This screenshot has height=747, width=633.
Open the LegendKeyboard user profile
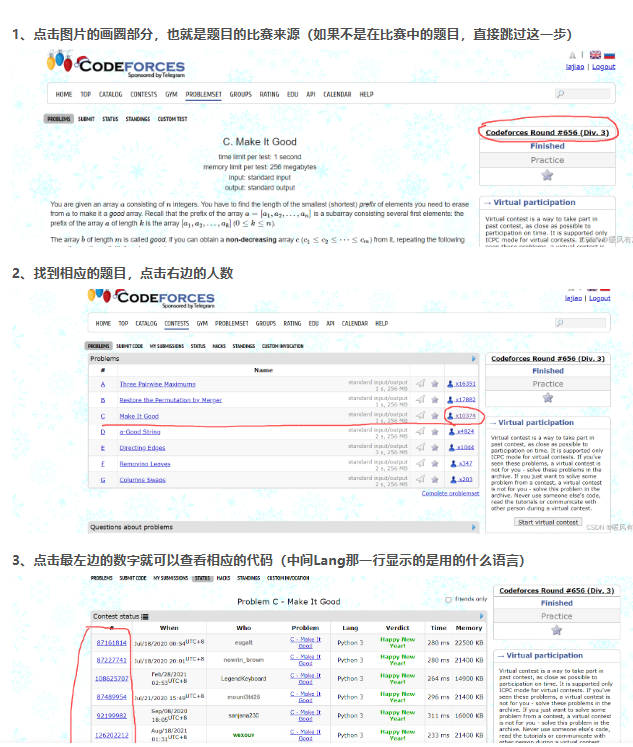[x=243, y=678]
